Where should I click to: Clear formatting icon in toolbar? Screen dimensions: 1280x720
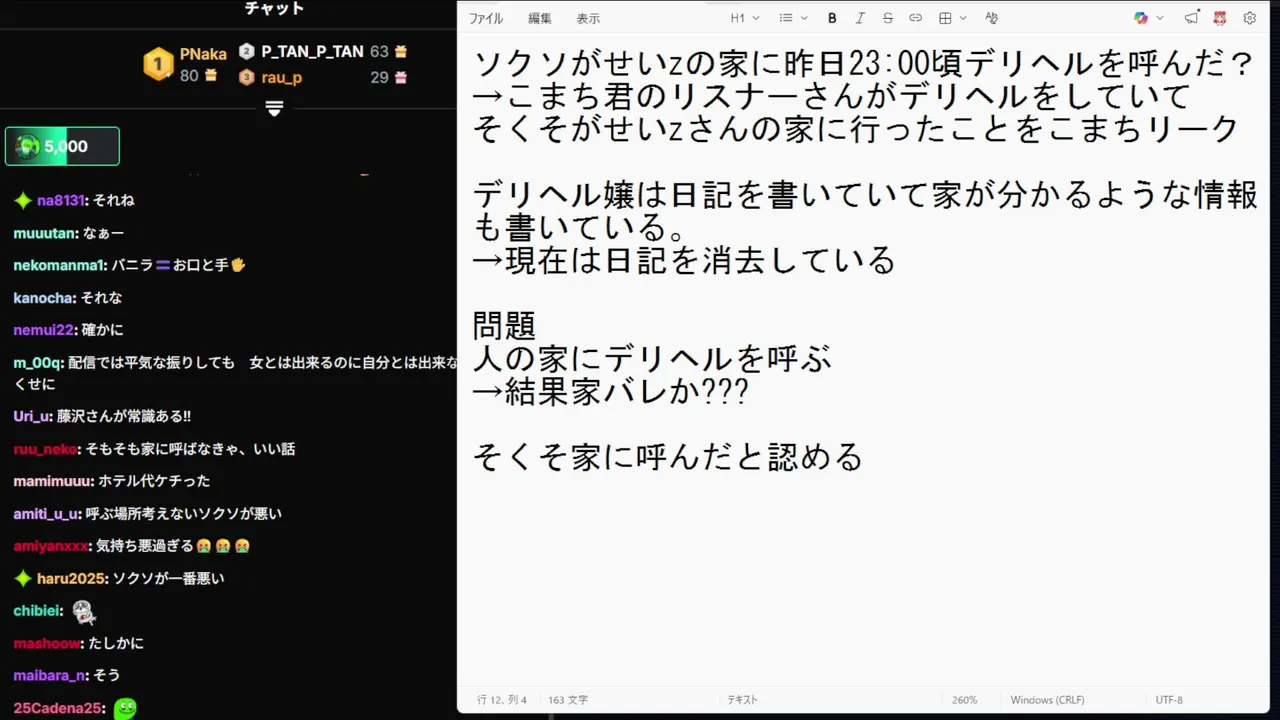tap(991, 18)
